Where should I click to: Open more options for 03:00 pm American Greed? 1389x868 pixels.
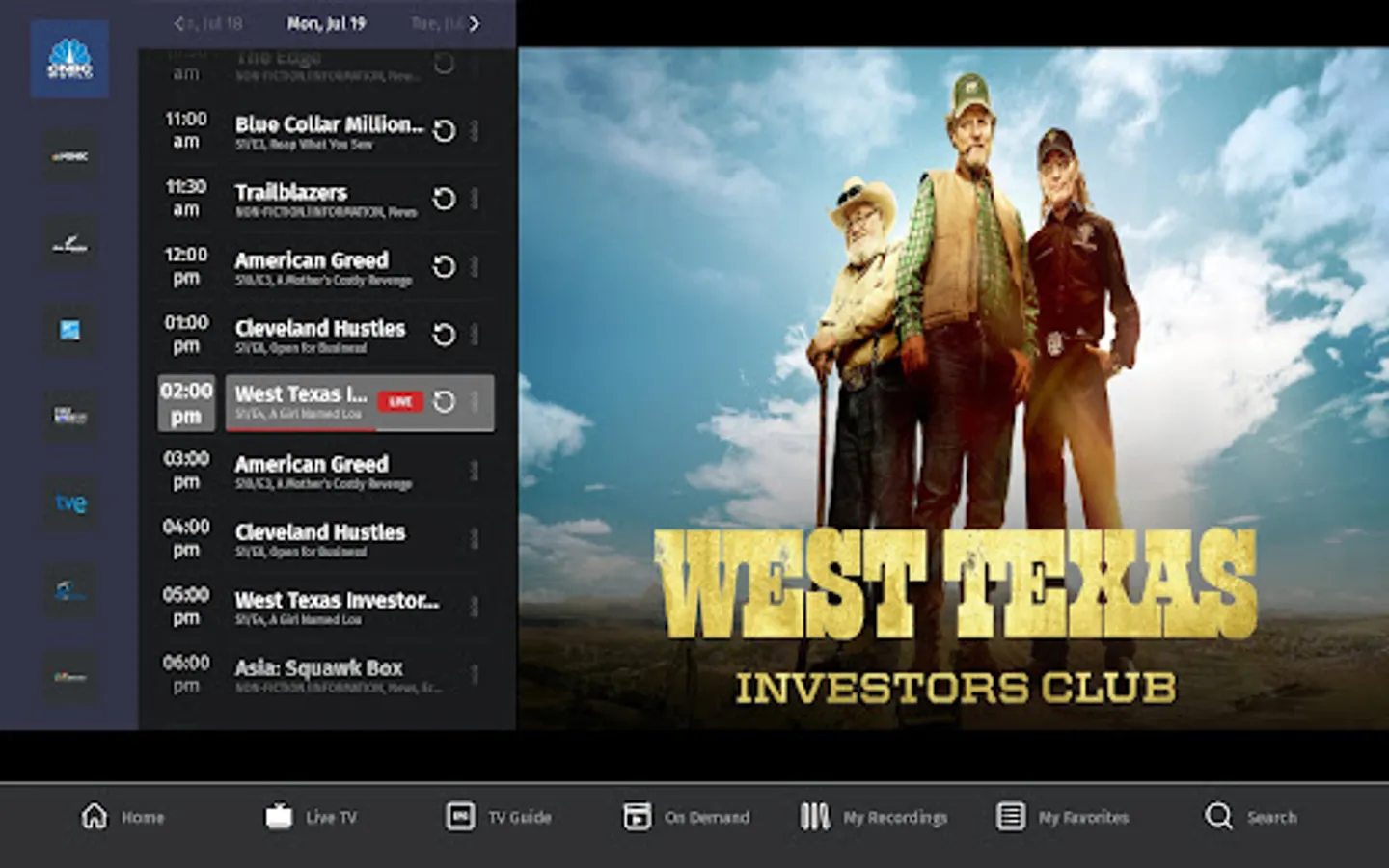[x=474, y=471]
